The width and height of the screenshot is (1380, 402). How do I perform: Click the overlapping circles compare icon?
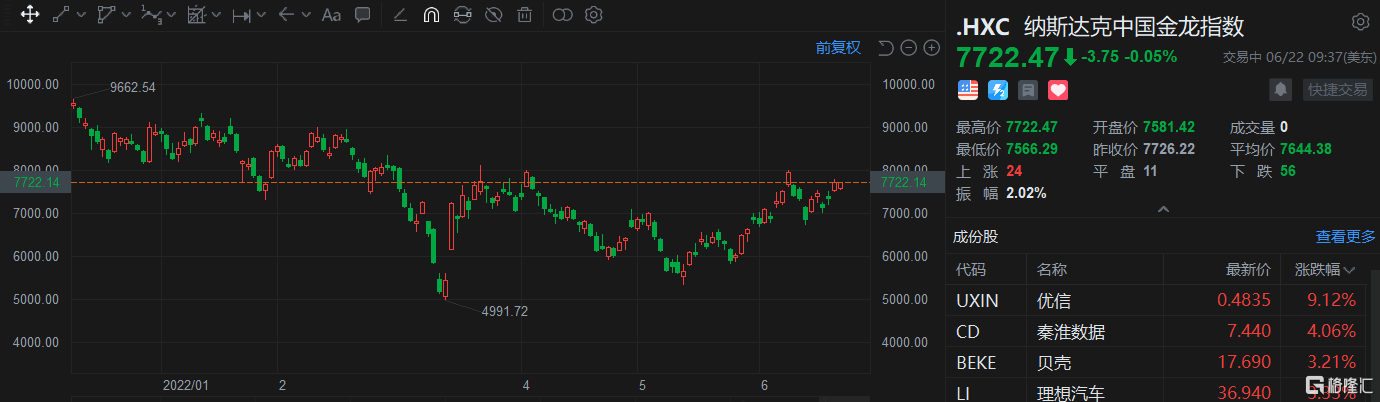[x=563, y=15]
